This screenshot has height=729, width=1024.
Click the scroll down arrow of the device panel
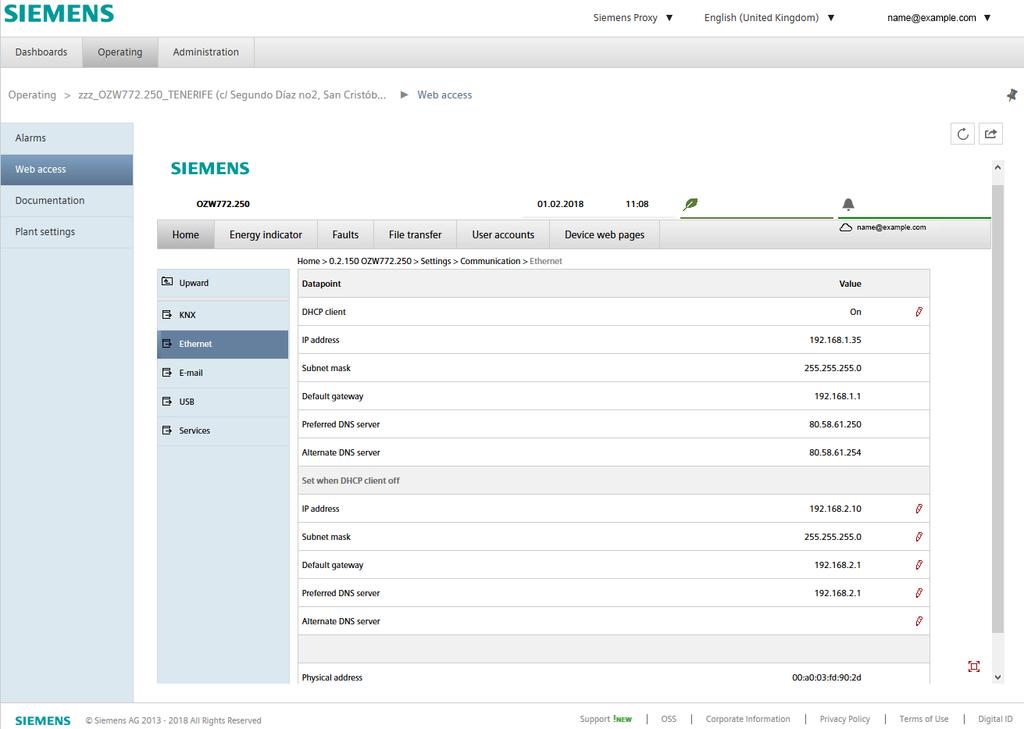(x=997, y=677)
